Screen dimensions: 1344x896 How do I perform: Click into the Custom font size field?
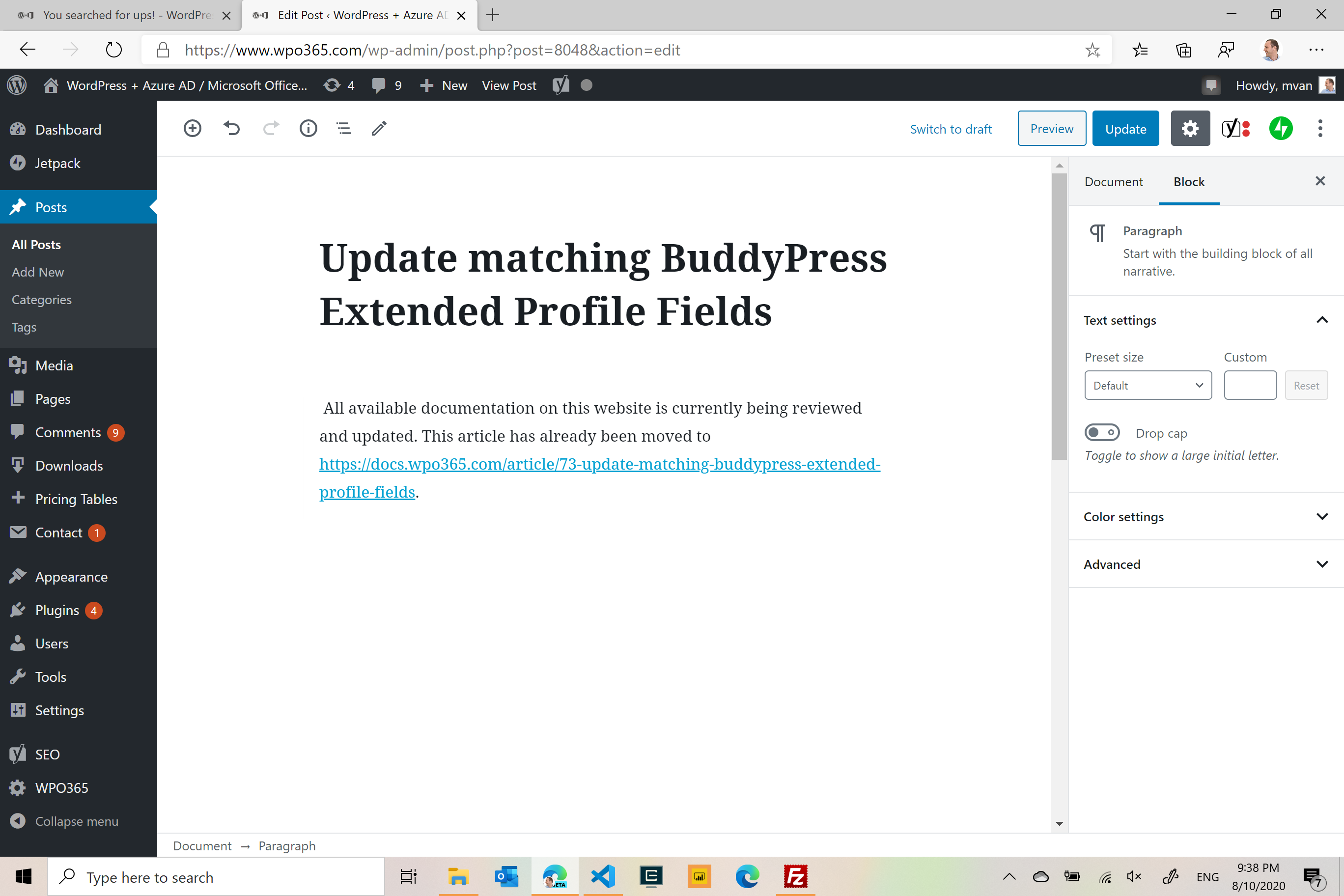click(x=1250, y=385)
